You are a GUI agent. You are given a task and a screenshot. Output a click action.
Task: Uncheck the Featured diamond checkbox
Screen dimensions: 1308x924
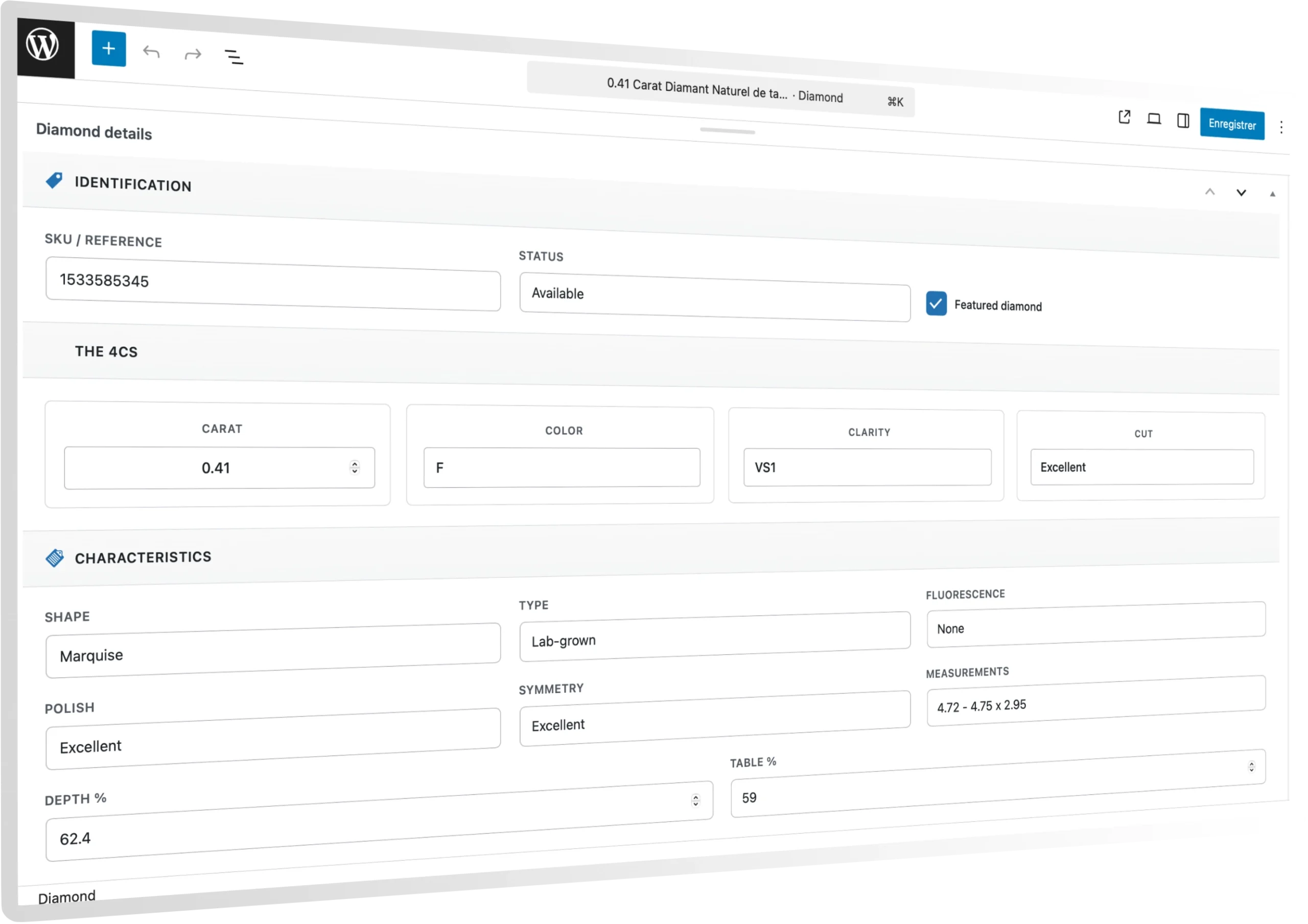point(936,303)
